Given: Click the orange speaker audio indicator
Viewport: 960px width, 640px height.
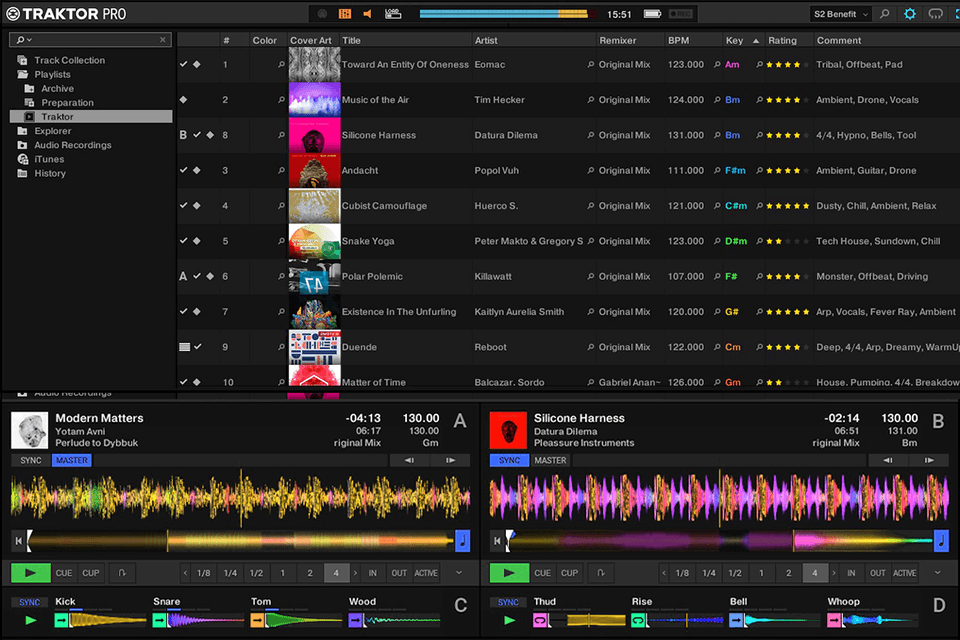Looking at the screenshot, I should tap(367, 13).
